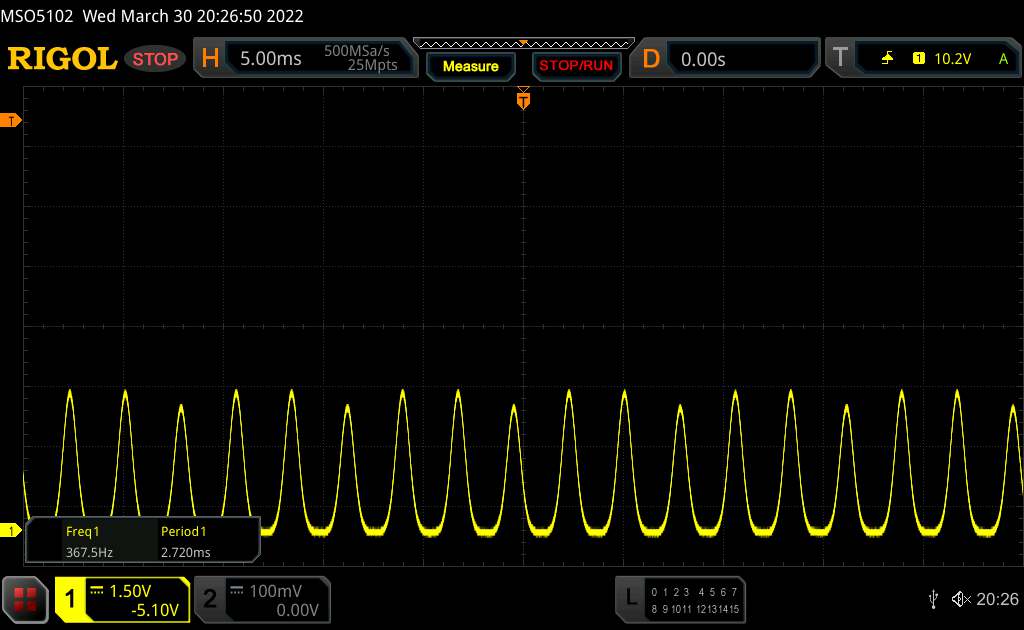The image size is (1024, 630).
Task: Click the RIGOL logo
Action: 62,58
